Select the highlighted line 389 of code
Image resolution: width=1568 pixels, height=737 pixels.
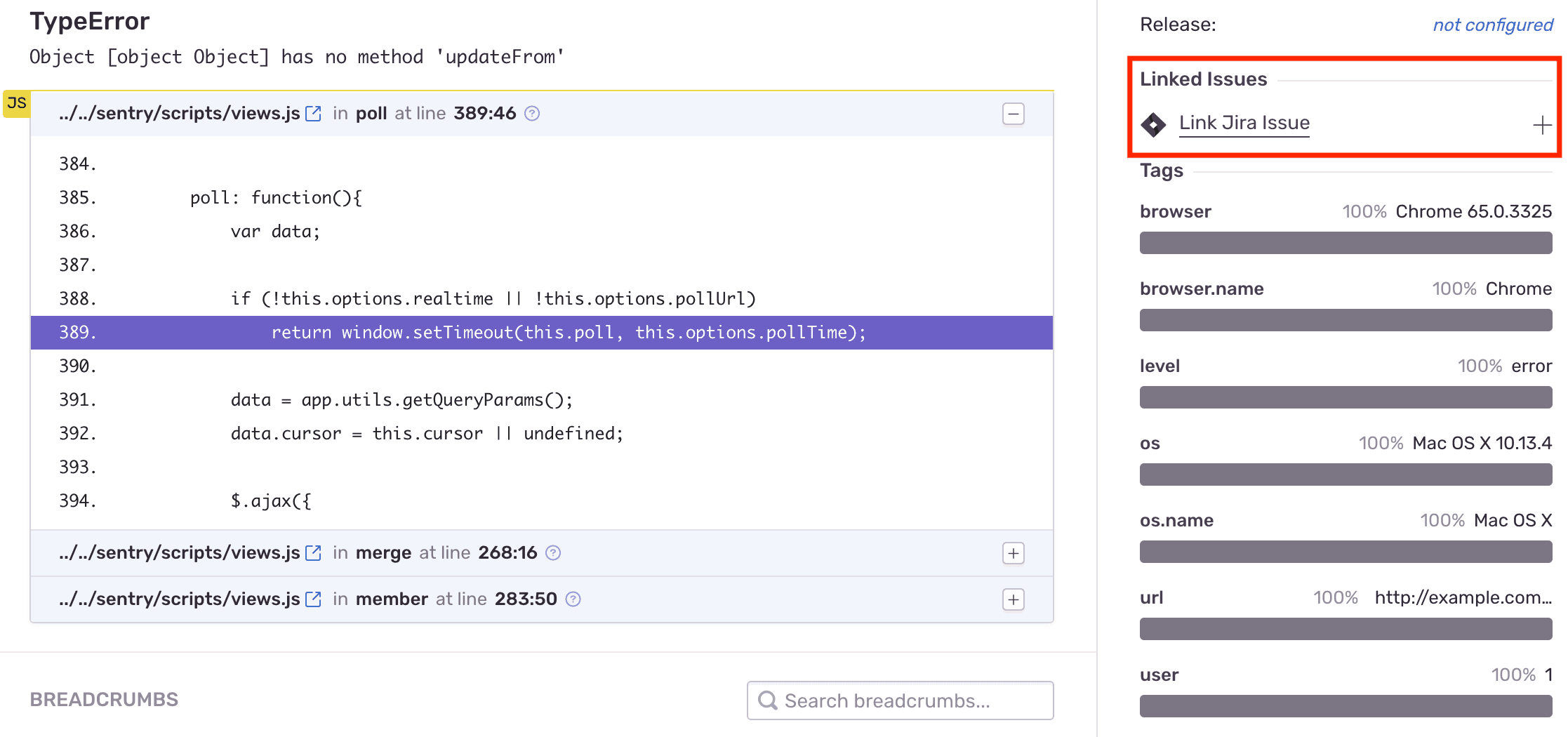click(540, 332)
